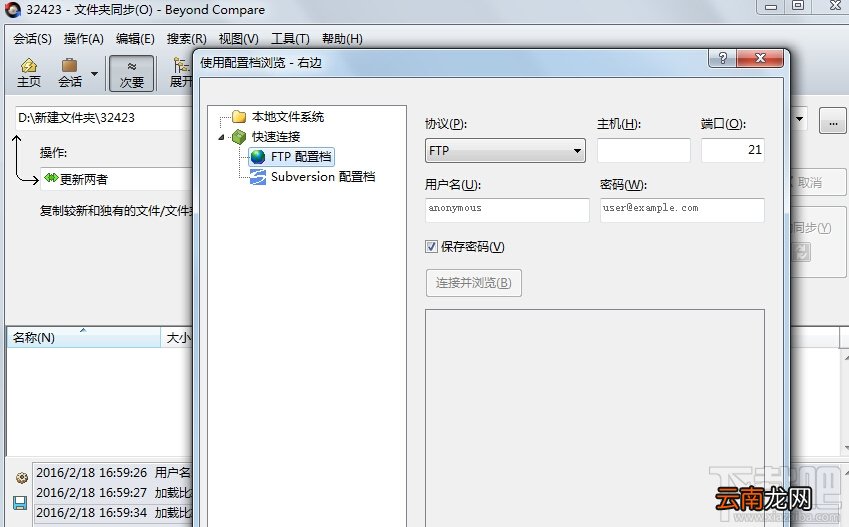Viewport: 849px width, 527px height.
Task: Click the 端口 port field showing 21
Action: pos(733,151)
